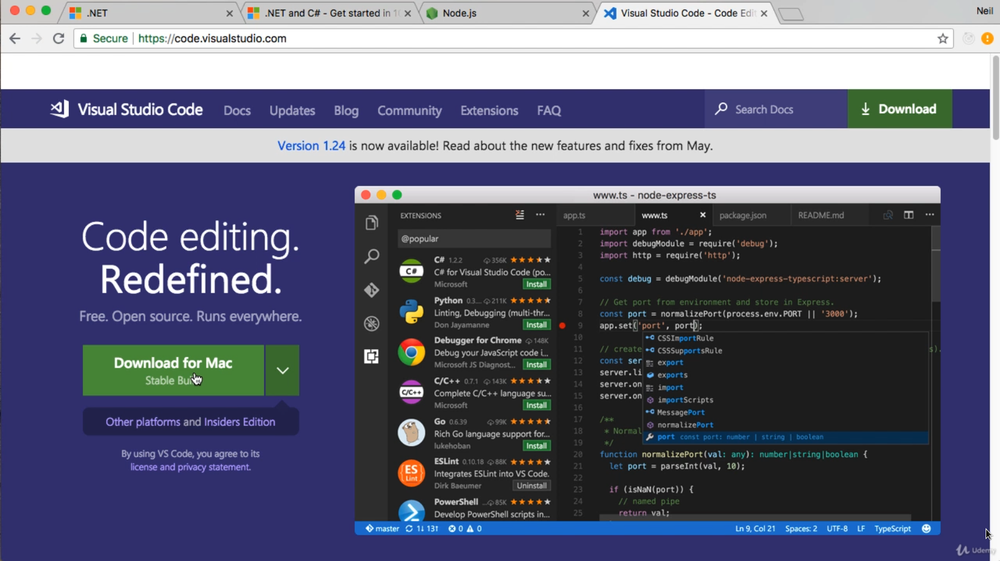Switch to the .NET and C# browser tab
Image resolution: width=1000 pixels, height=561 pixels.
[x=328, y=13]
